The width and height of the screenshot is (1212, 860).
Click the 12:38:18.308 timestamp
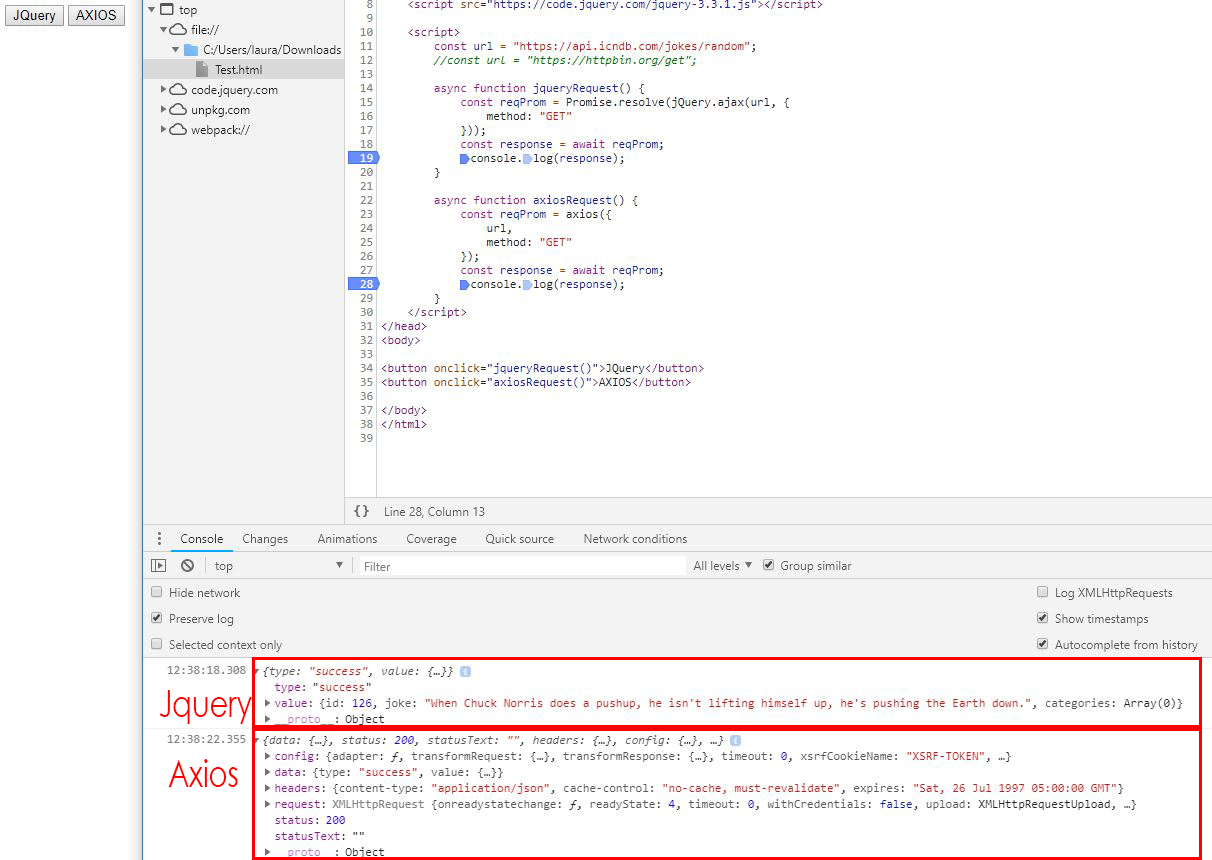click(x=205, y=670)
